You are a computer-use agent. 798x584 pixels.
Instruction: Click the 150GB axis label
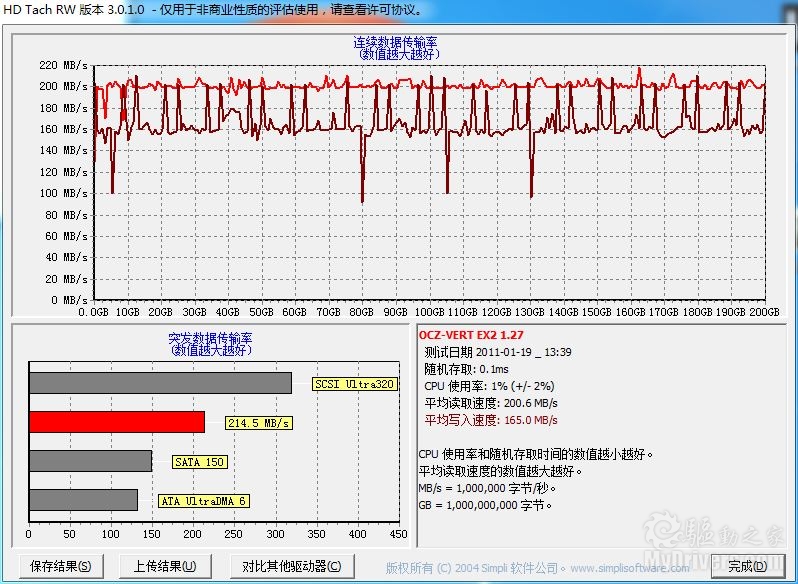click(x=596, y=312)
